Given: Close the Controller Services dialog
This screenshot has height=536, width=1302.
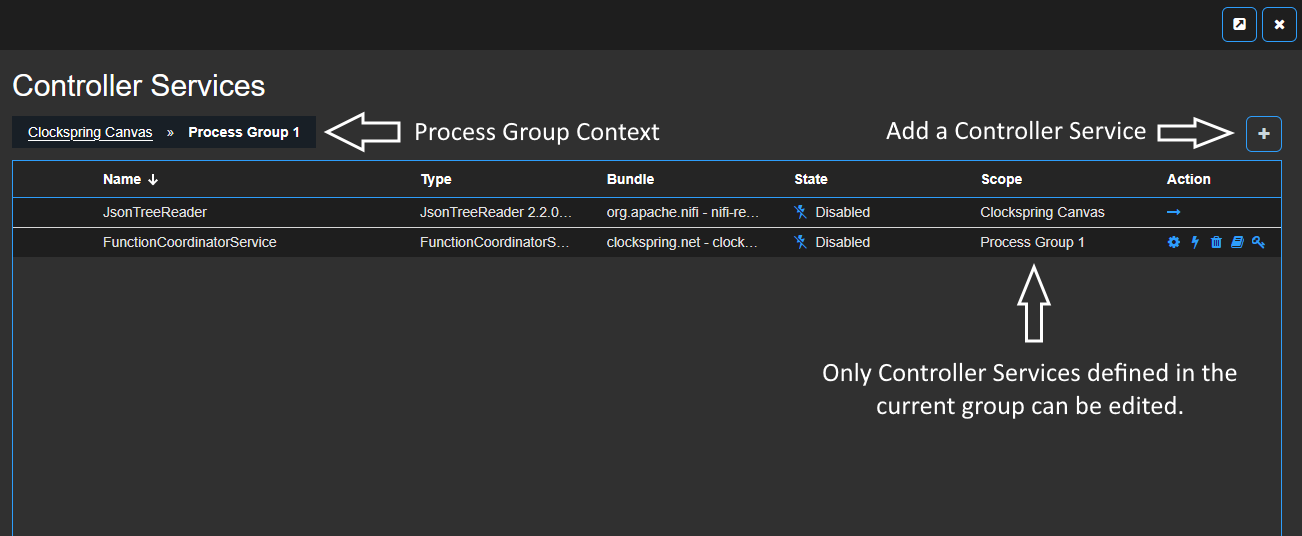Looking at the screenshot, I should (1279, 24).
